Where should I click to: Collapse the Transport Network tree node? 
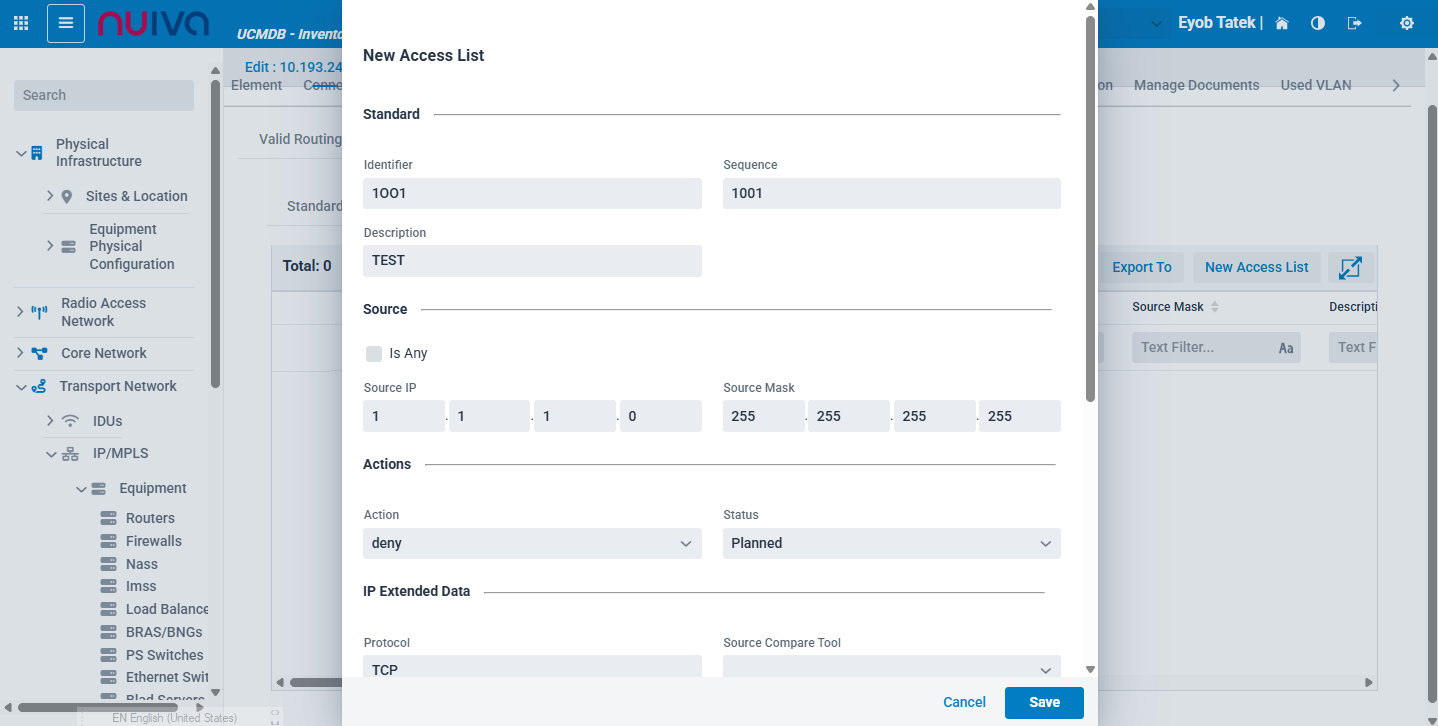click(21, 387)
